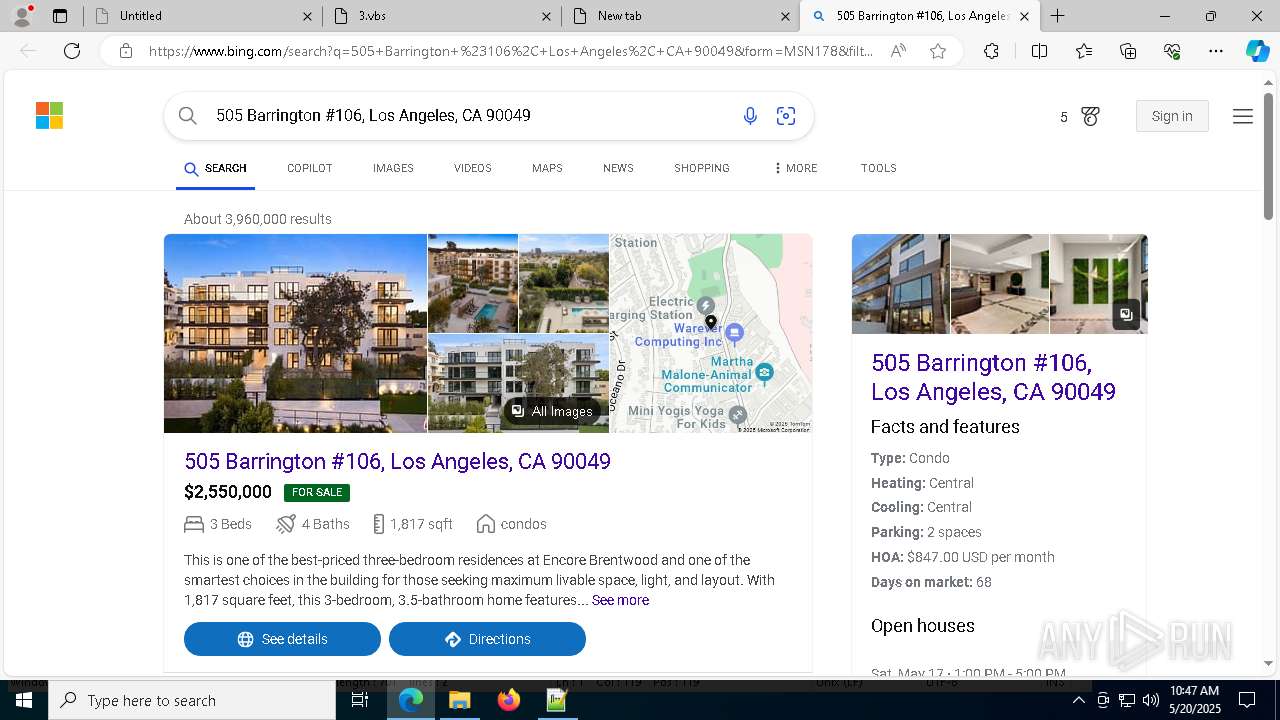Open the map thumbnail of location
1280x720 pixels.
coord(711,333)
